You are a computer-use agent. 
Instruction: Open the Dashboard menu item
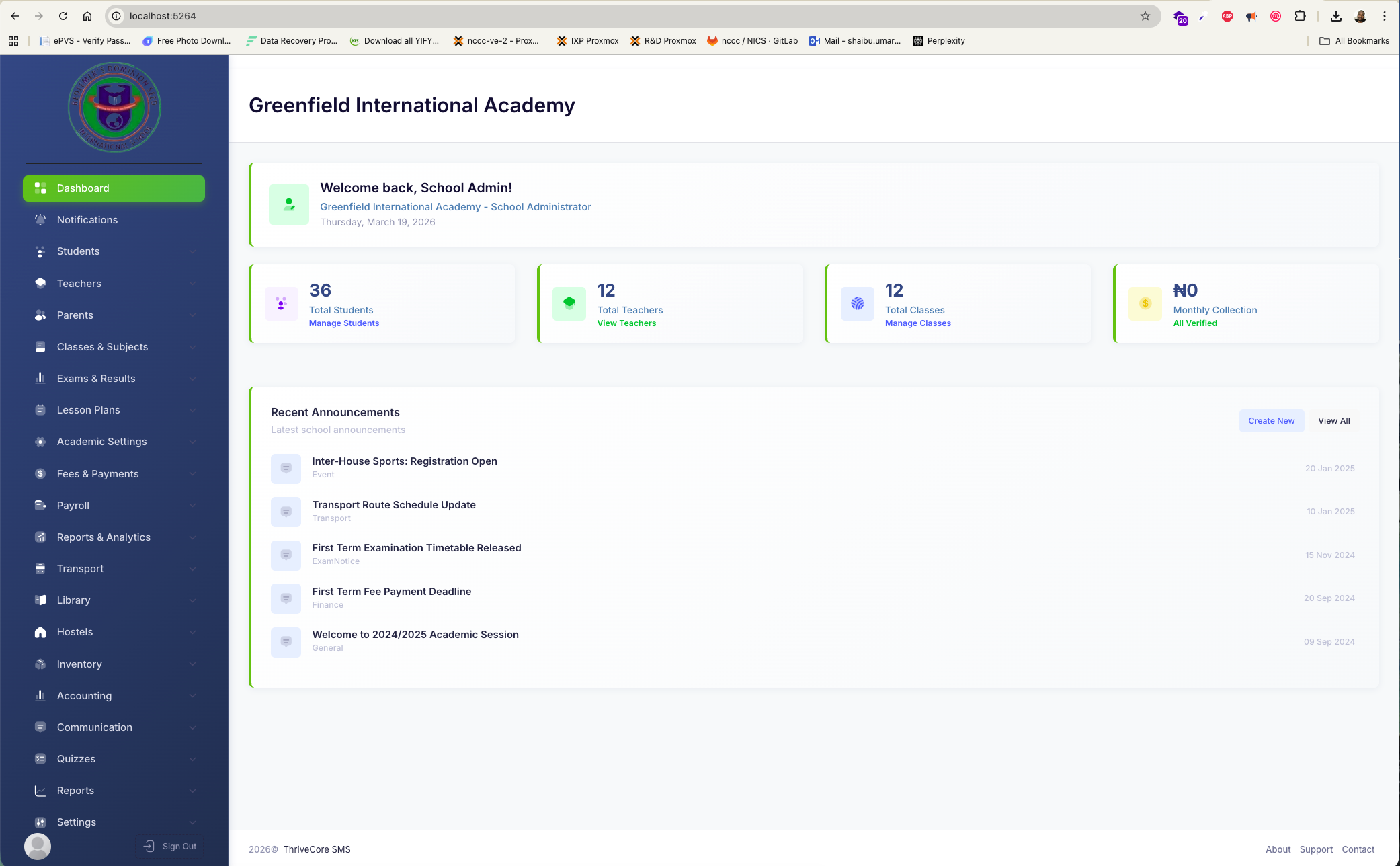(x=114, y=188)
